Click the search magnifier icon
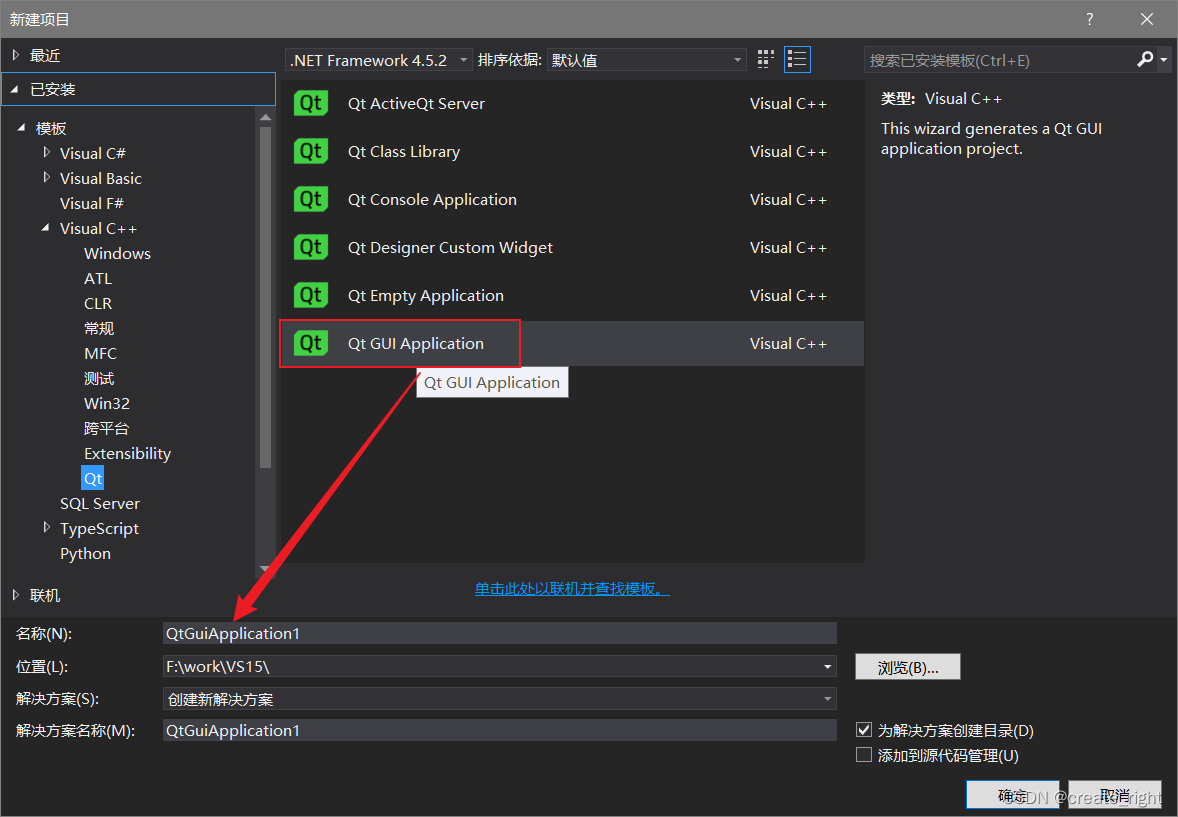The height and width of the screenshot is (817, 1178). (x=1145, y=59)
